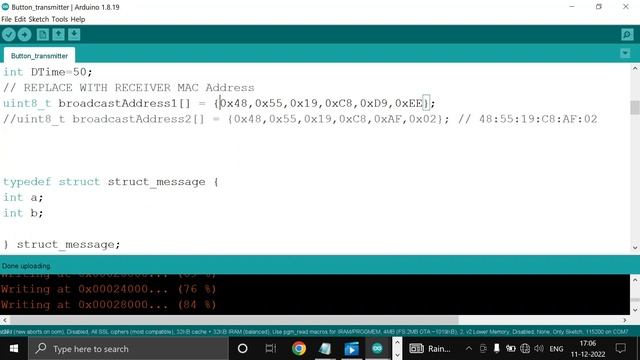Open the Windows Start menu

coord(14,349)
